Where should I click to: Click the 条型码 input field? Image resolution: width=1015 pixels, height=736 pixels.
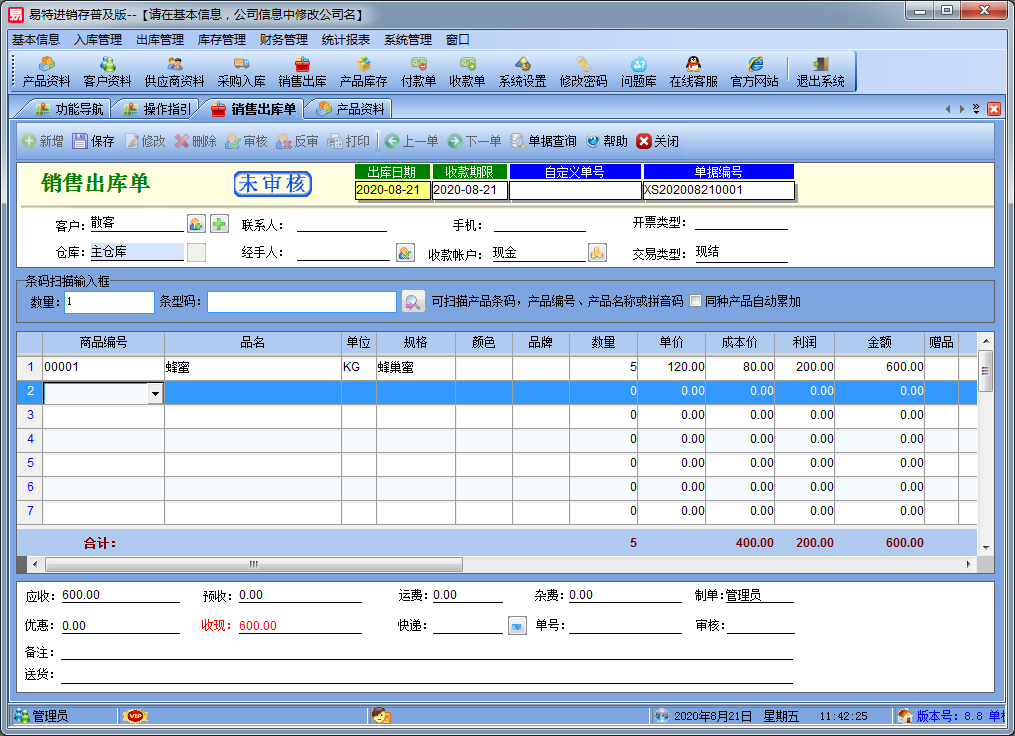click(x=302, y=301)
